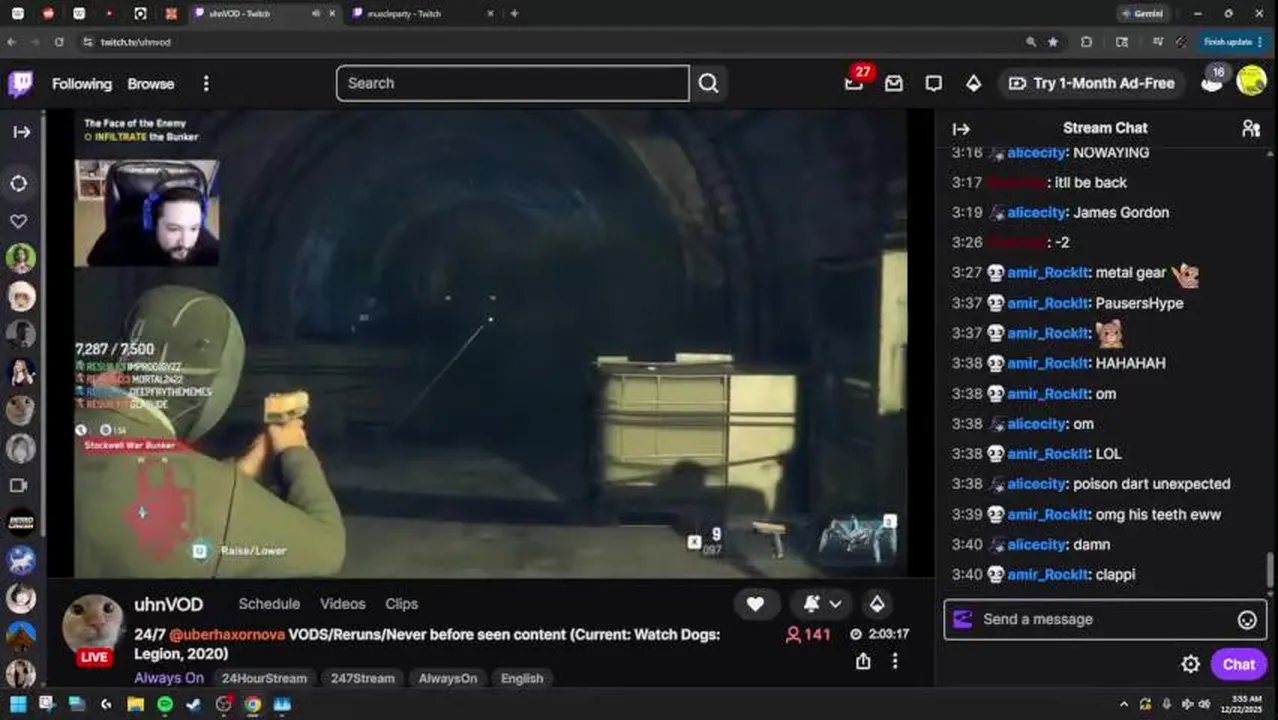Click amir_RockIt username on metal gear message

(1048, 273)
